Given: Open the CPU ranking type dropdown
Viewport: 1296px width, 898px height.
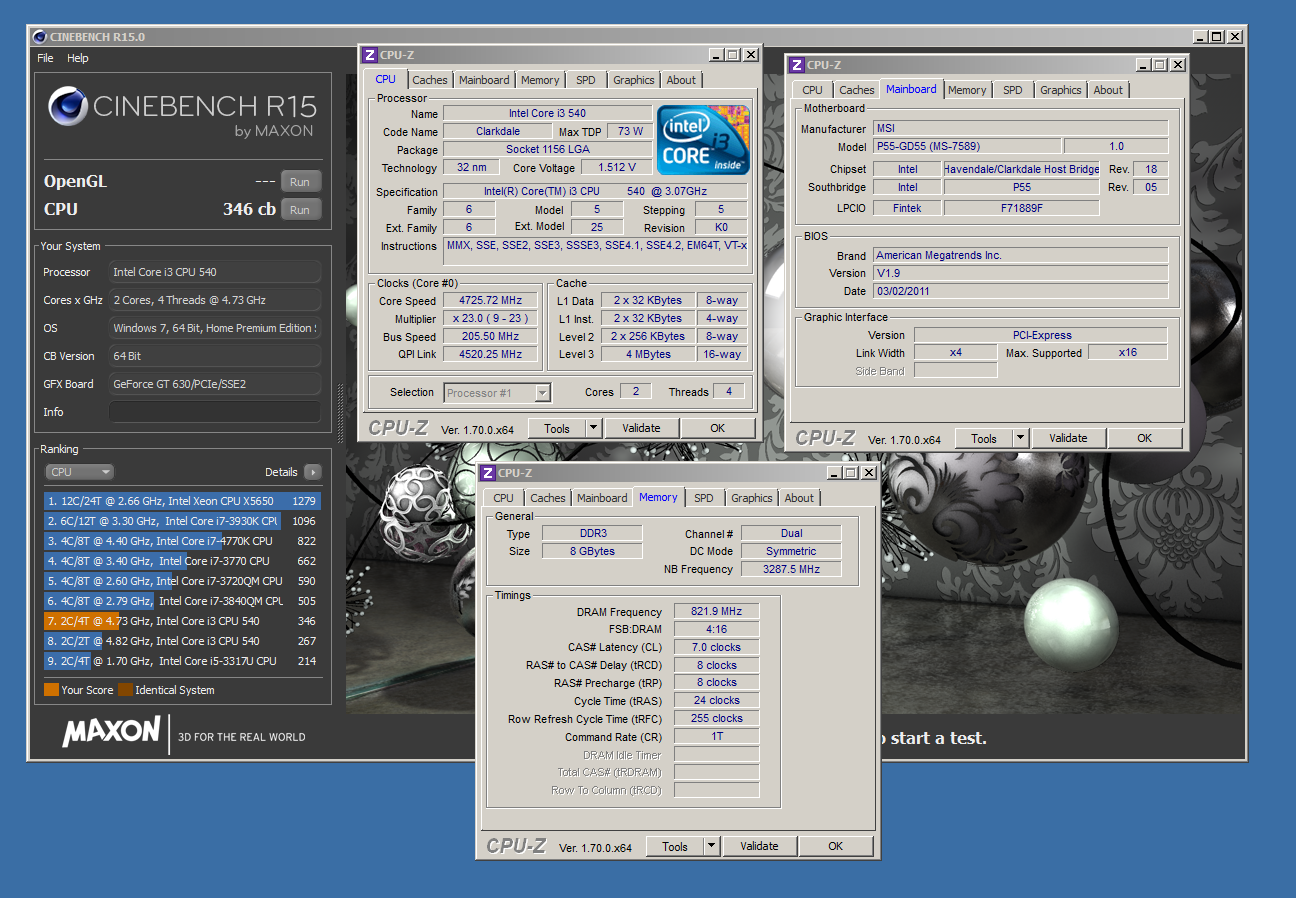Looking at the screenshot, I should (79, 472).
